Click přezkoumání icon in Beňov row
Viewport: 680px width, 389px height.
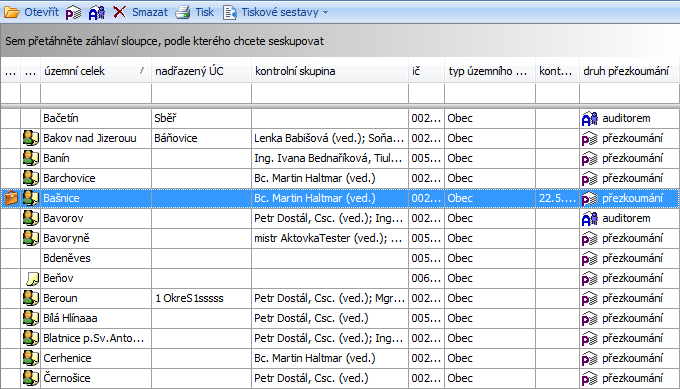point(590,278)
